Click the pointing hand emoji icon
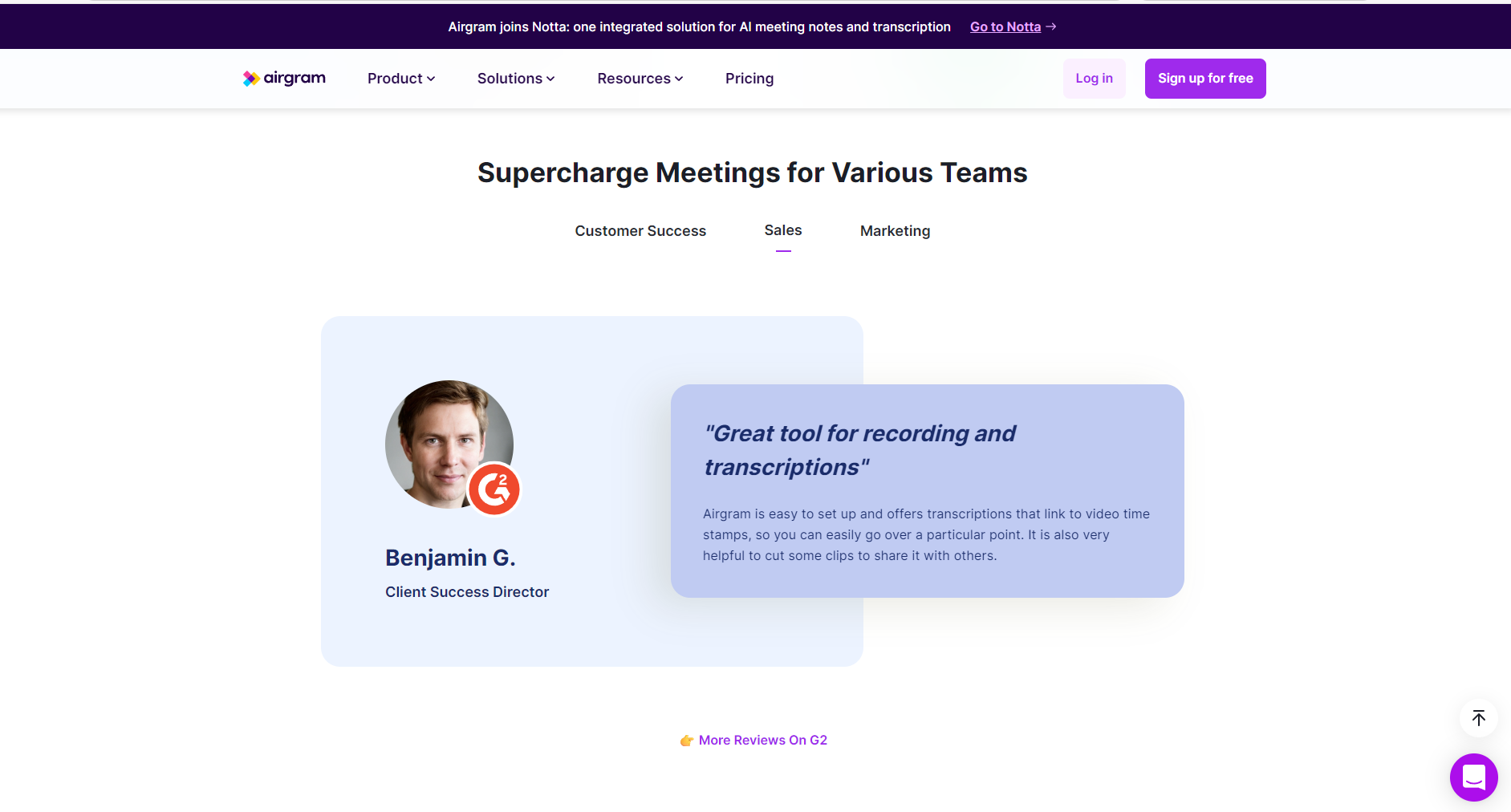This screenshot has width=1511, height=812. (686, 741)
